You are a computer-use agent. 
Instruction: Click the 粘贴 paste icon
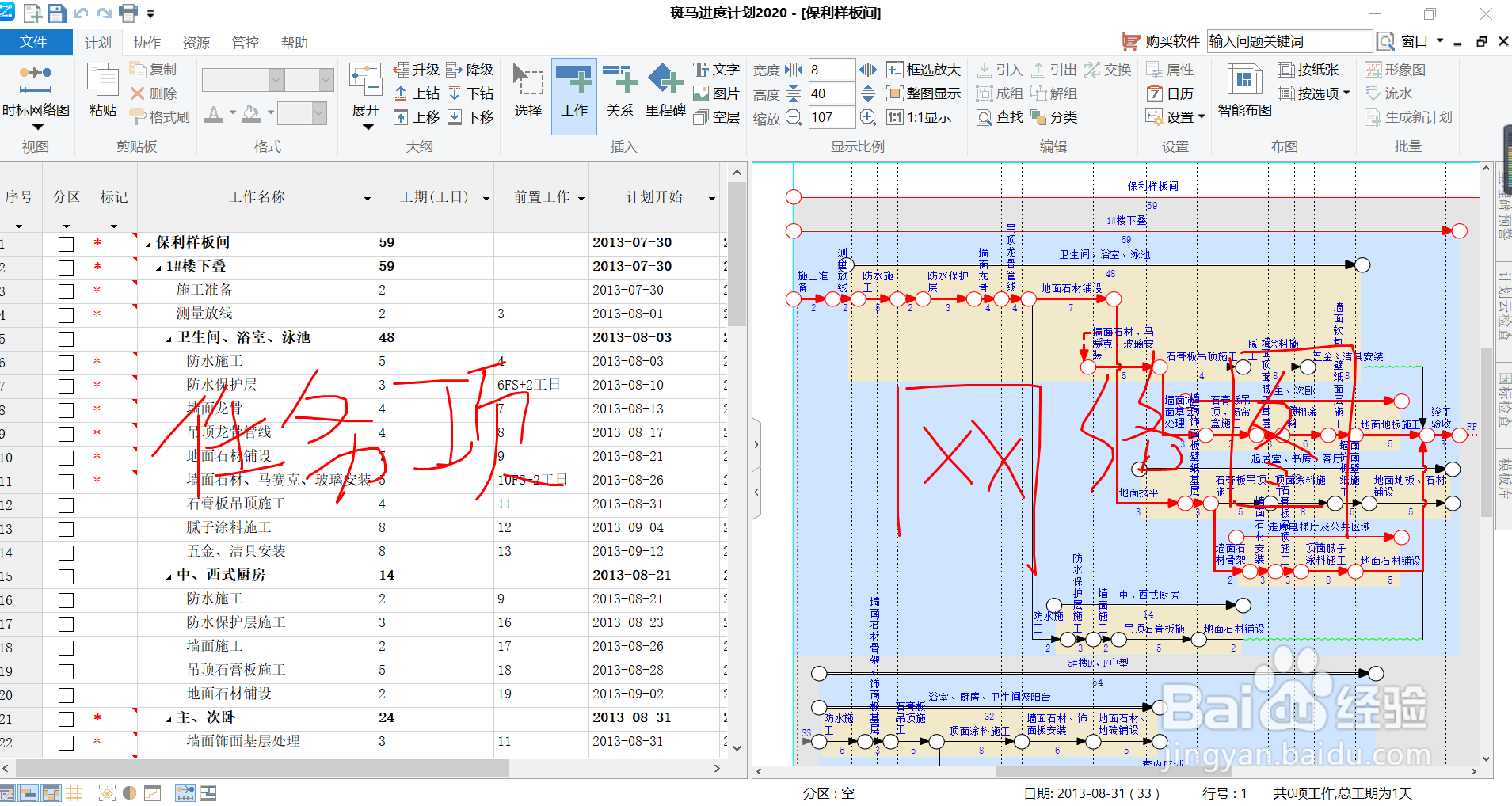click(102, 91)
